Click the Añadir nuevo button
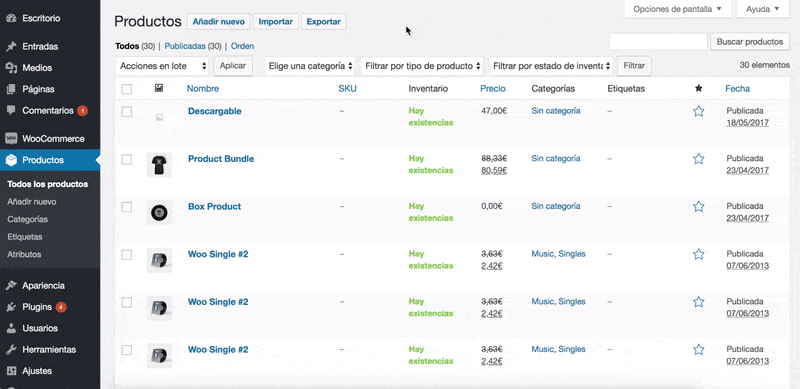Screen dimensions: 800x389 tap(218, 21)
